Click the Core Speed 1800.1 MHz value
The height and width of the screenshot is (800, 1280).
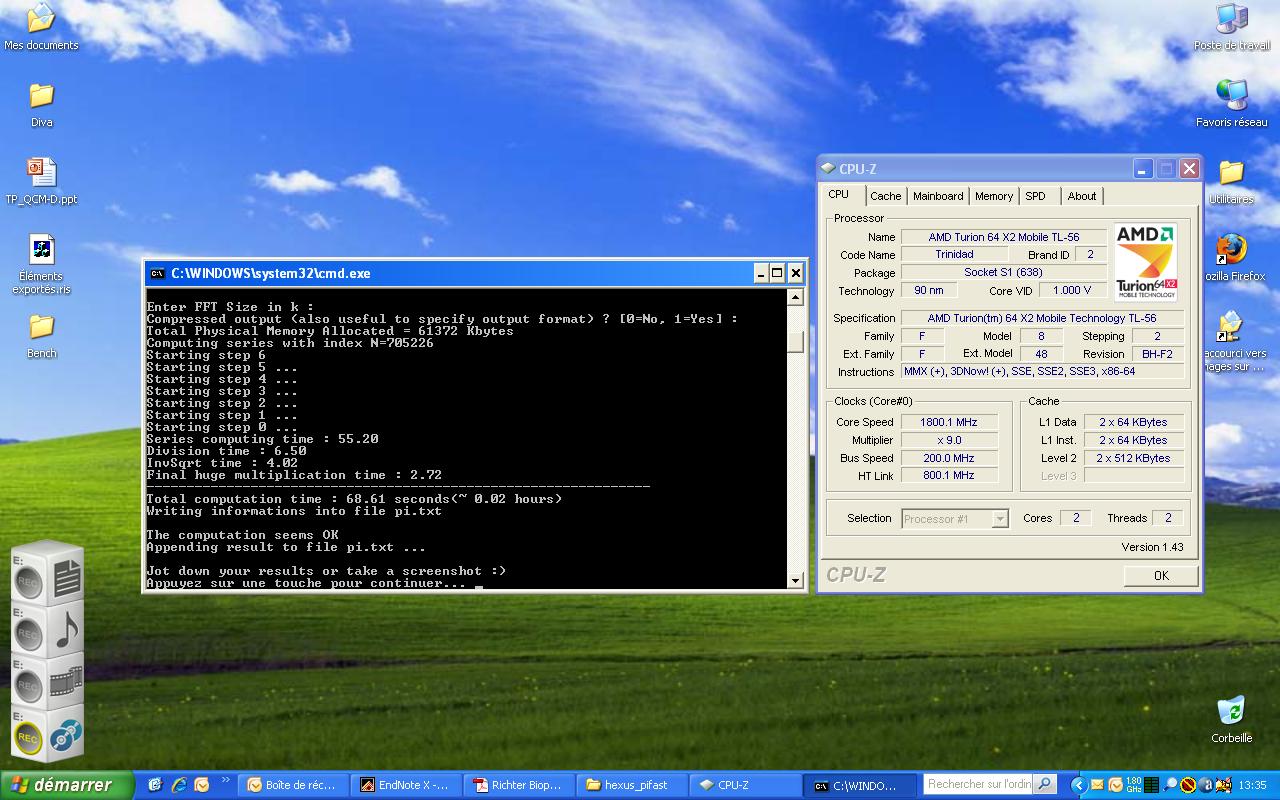pos(948,422)
